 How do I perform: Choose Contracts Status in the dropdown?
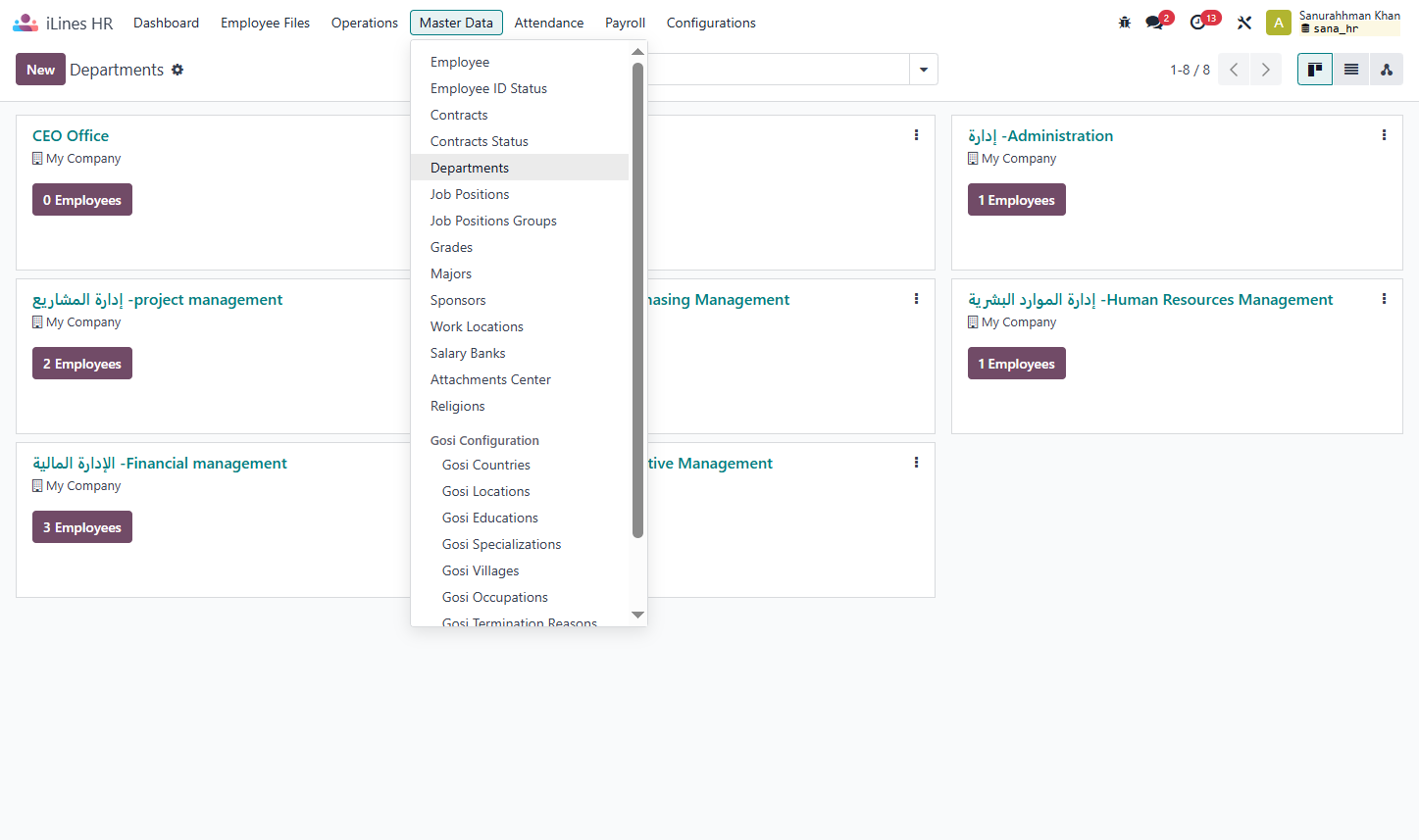pyautogui.click(x=520, y=141)
